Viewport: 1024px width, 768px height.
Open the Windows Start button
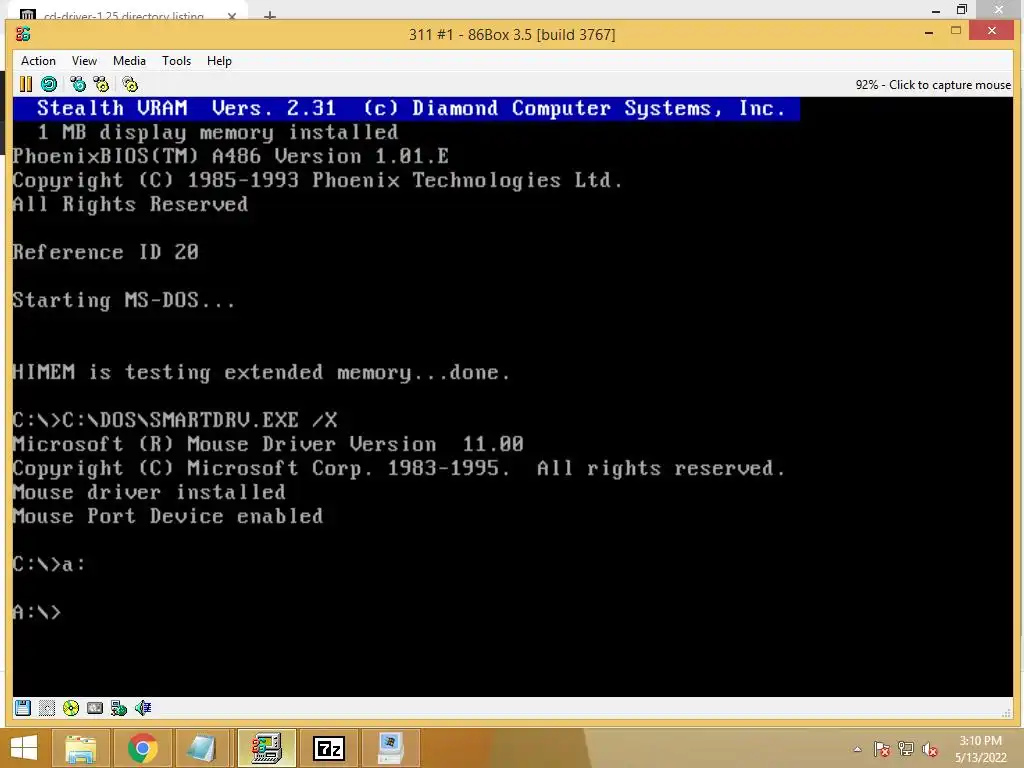point(24,748)
